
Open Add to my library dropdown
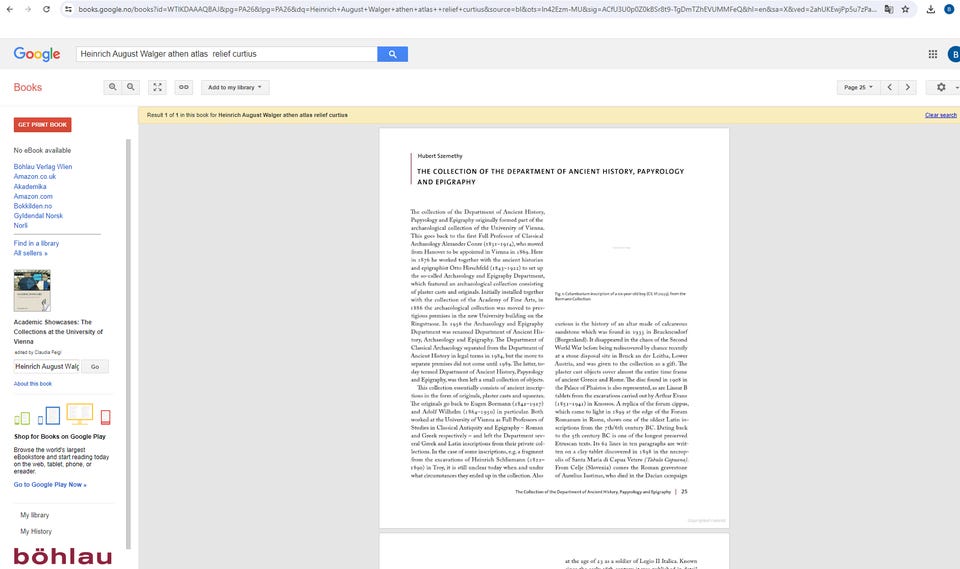tap(235, 87)
